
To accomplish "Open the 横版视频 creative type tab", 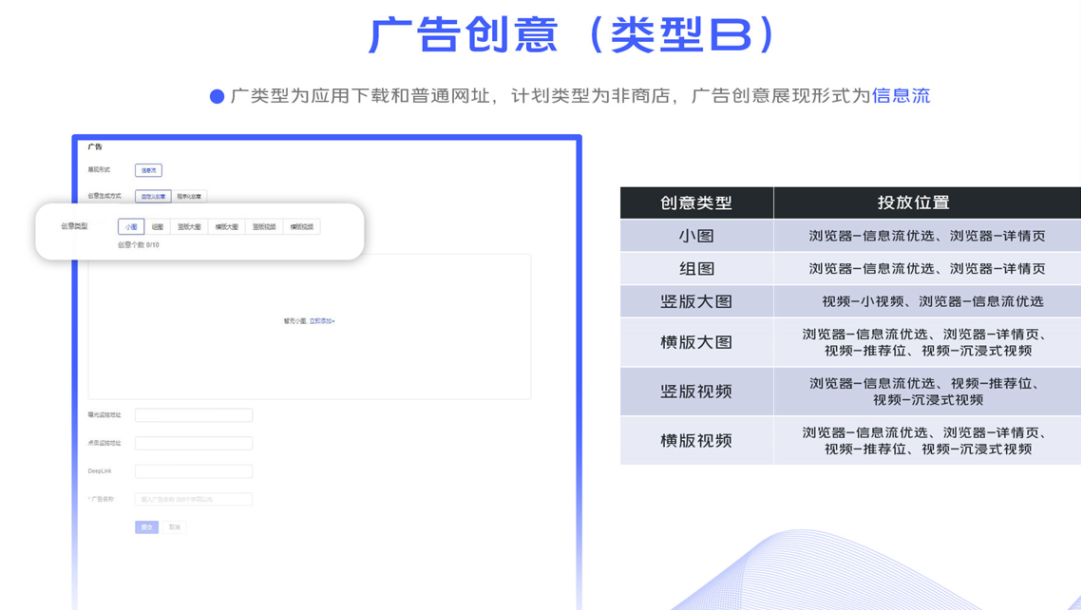I will point(301,227).
